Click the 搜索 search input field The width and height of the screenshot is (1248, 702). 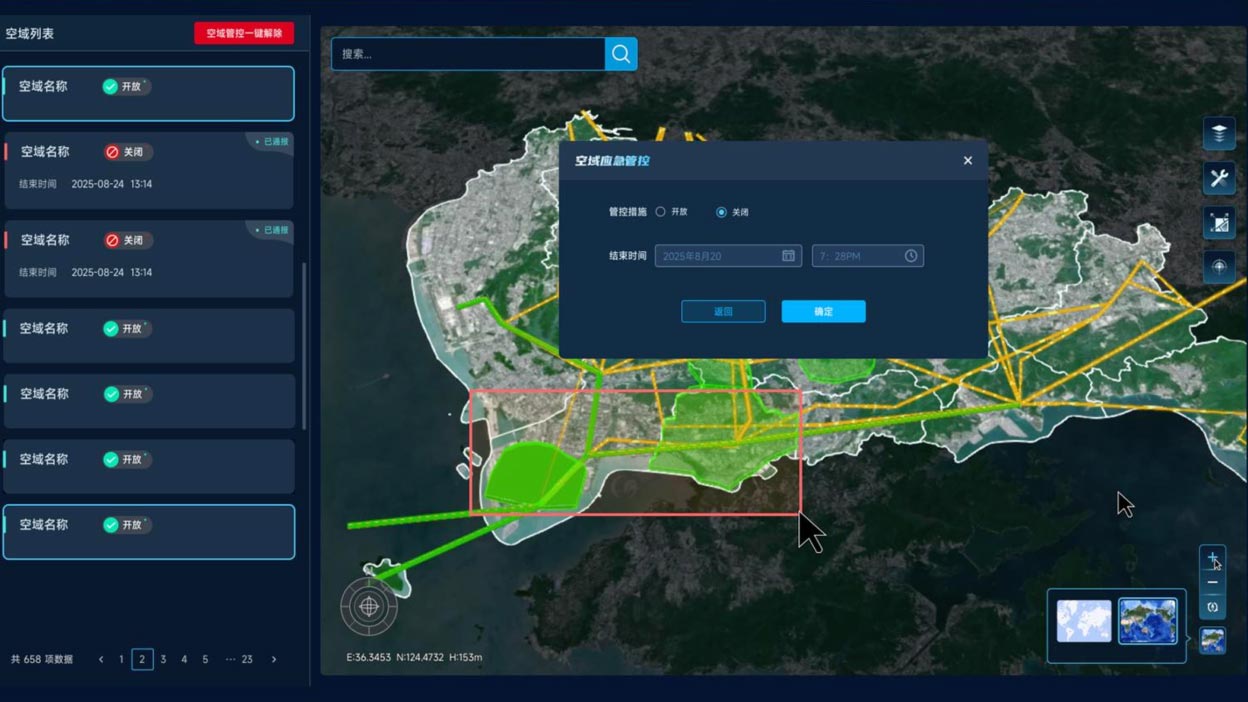(467, 54)
